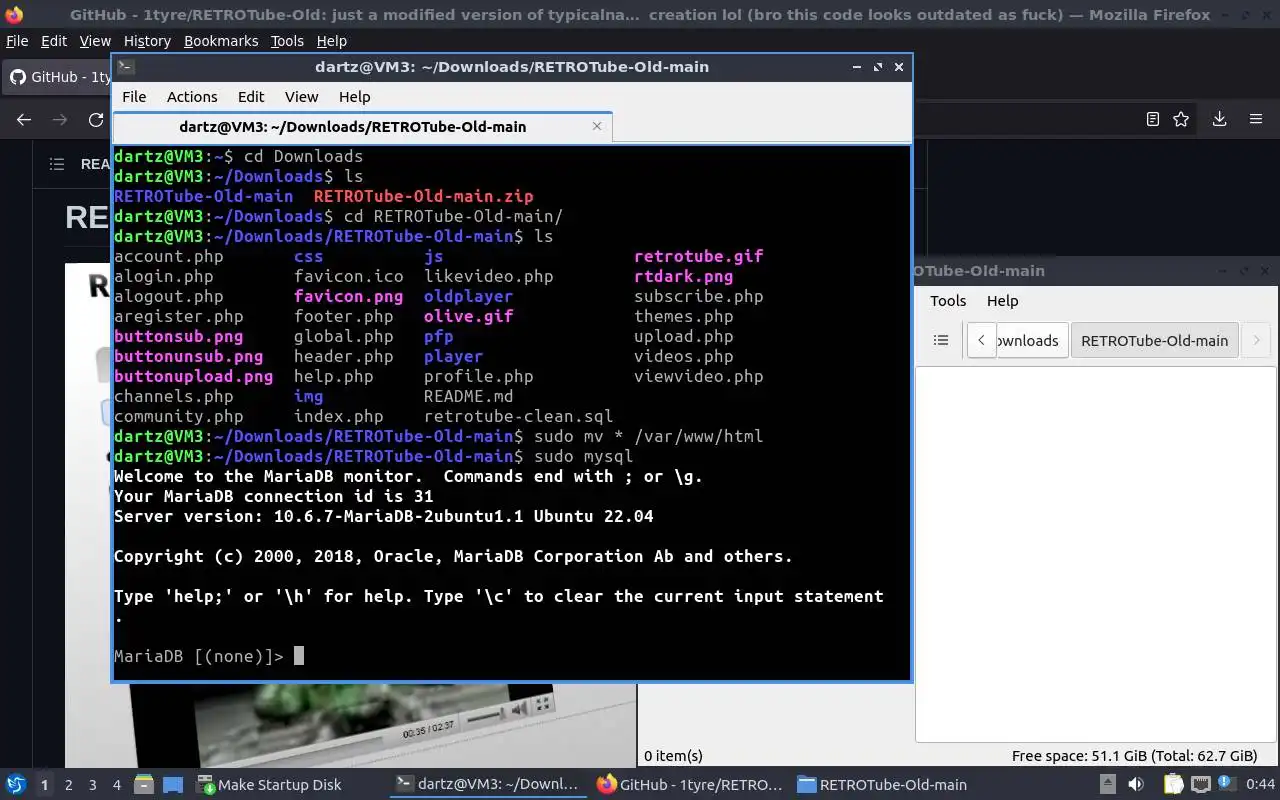Select terminal tab dartz@VM3 RETROTube-Old-main

tap(362, 127)
